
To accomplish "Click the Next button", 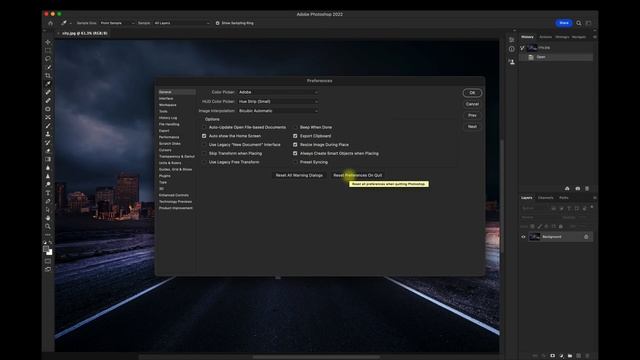I will [x=472, y=127].
